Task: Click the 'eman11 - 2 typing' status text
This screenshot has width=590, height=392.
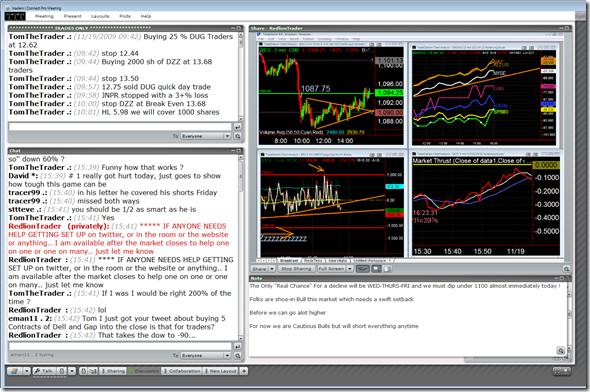Action: click(32, 355)
